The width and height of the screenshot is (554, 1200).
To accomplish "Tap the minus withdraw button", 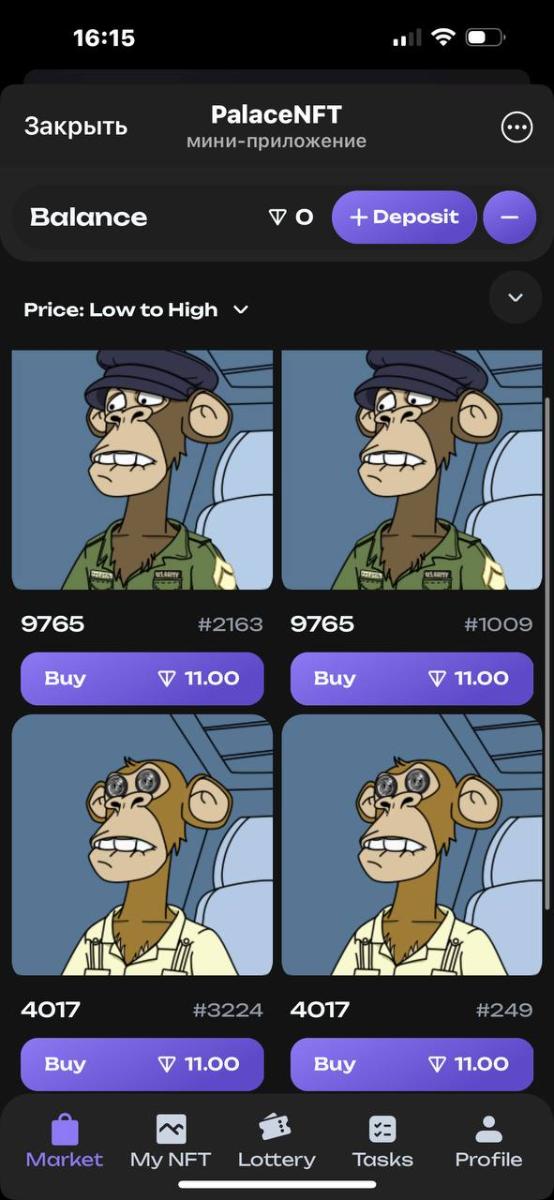I will [509, 217].
